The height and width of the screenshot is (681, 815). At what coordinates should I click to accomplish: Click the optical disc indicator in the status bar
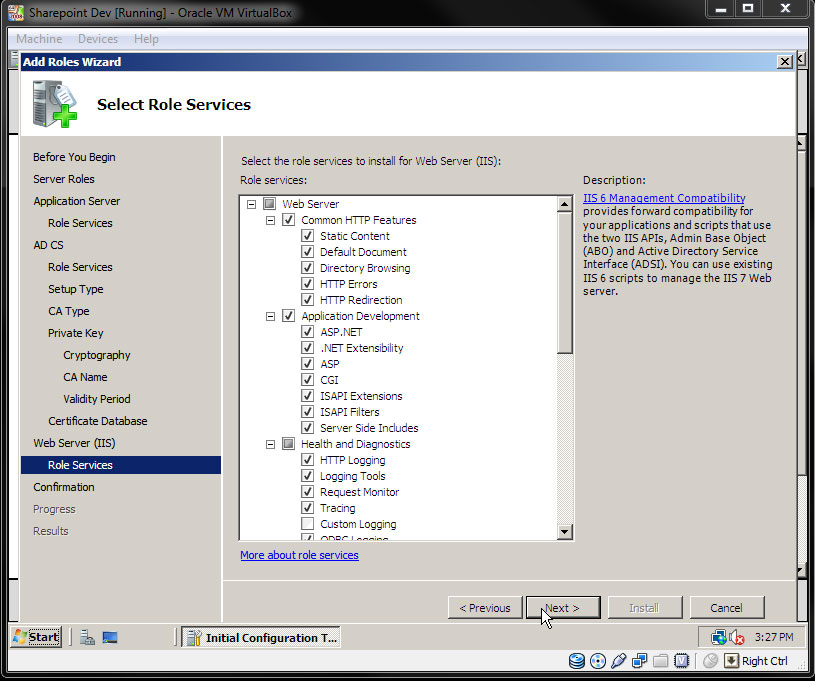pos(598,661)
